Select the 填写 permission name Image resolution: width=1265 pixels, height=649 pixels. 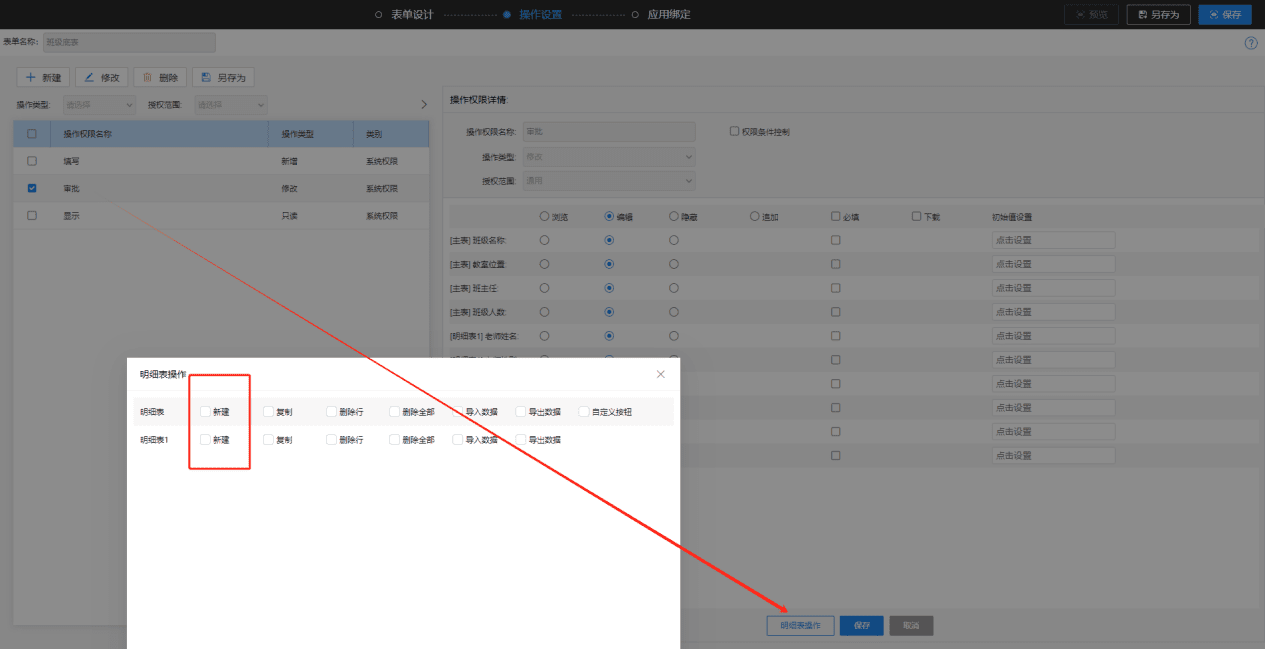point(72,160)
